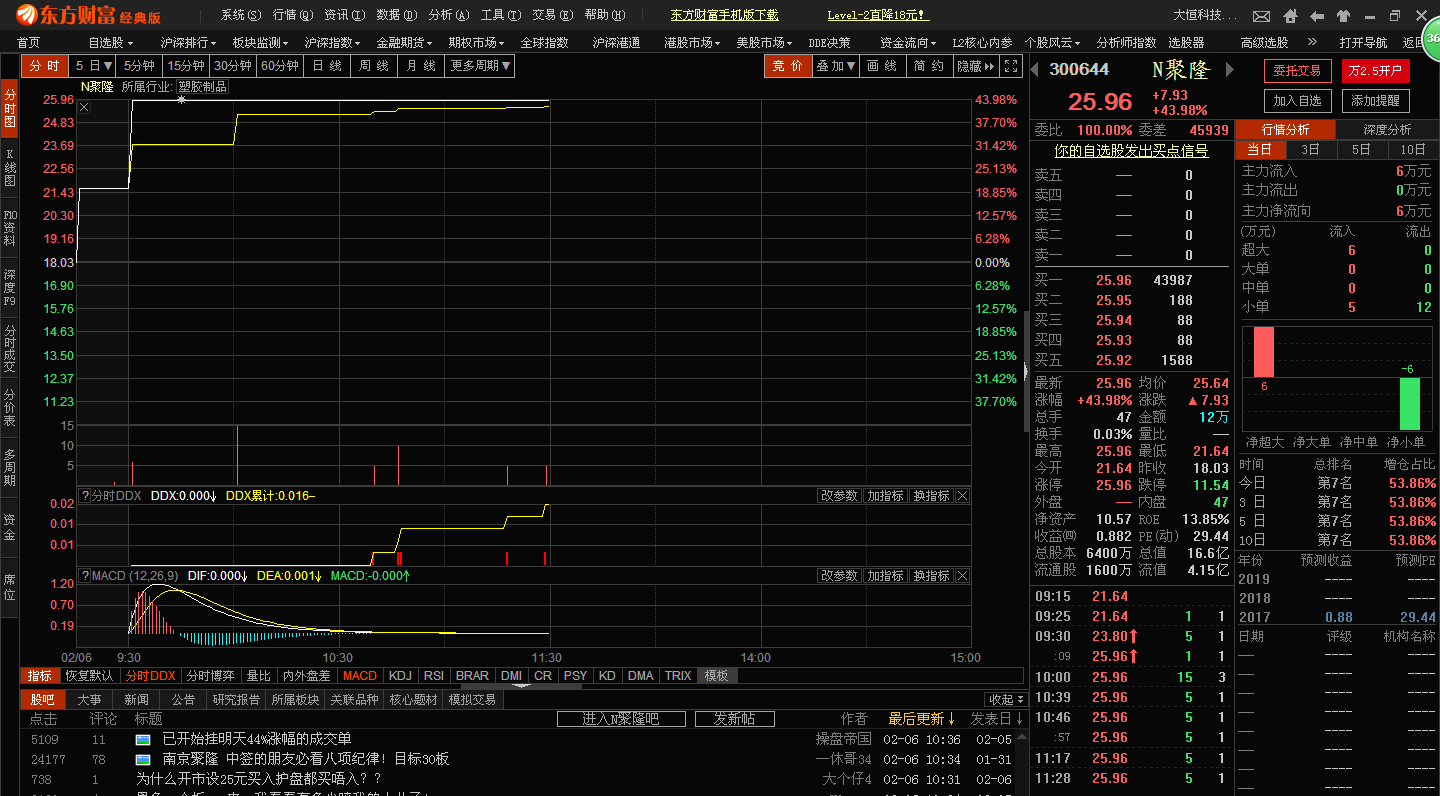Open 分时图 in left sidebar
Screen dimensions: 1440x796
pyautogui.click(x=9, y=108)
